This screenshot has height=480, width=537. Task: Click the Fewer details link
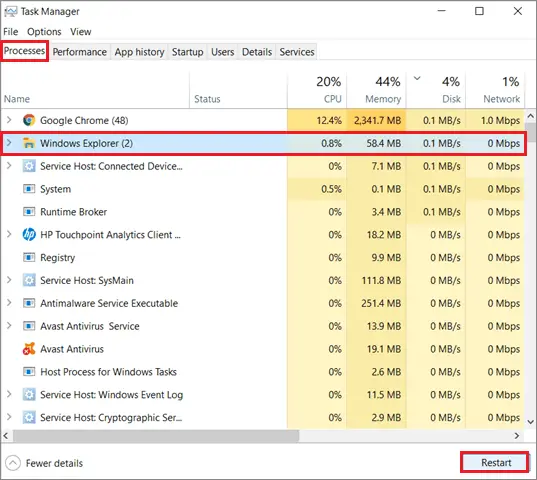point(54,463)
